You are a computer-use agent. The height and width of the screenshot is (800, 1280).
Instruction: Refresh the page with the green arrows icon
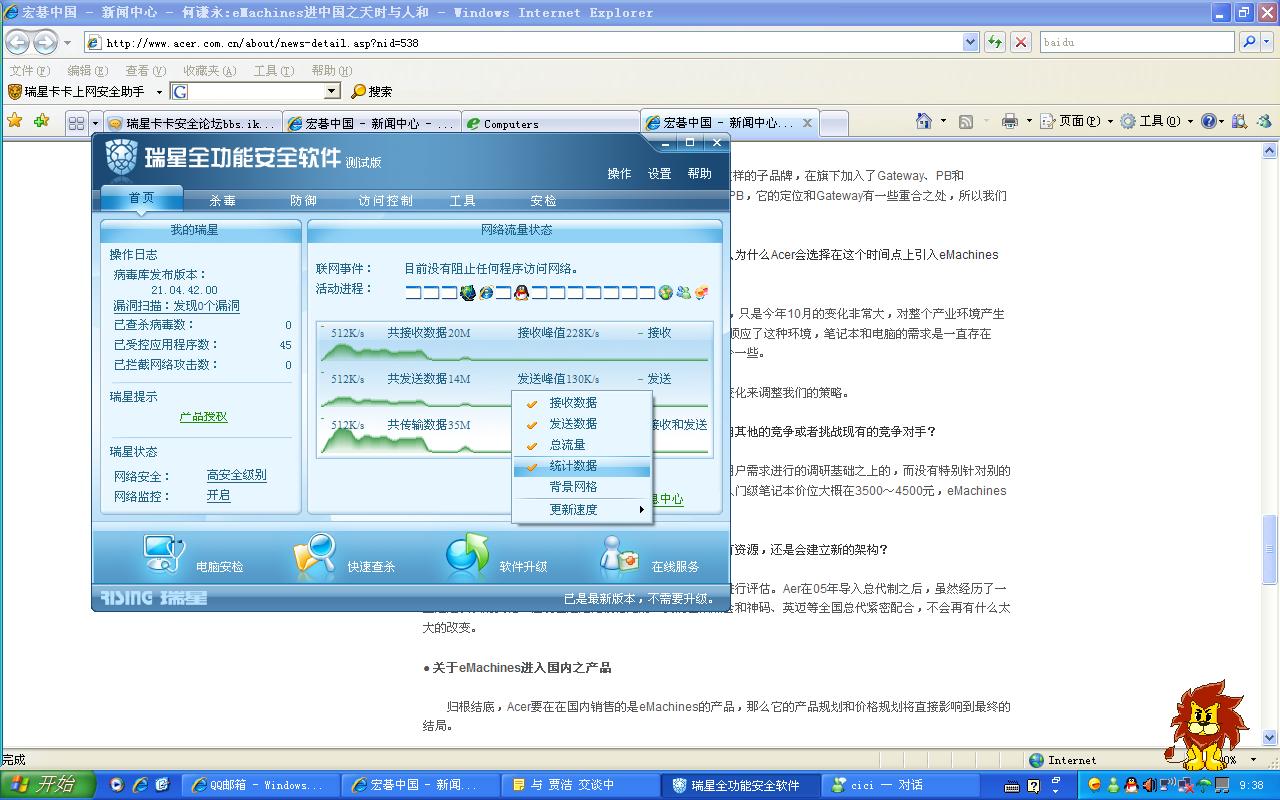[994, 42]
